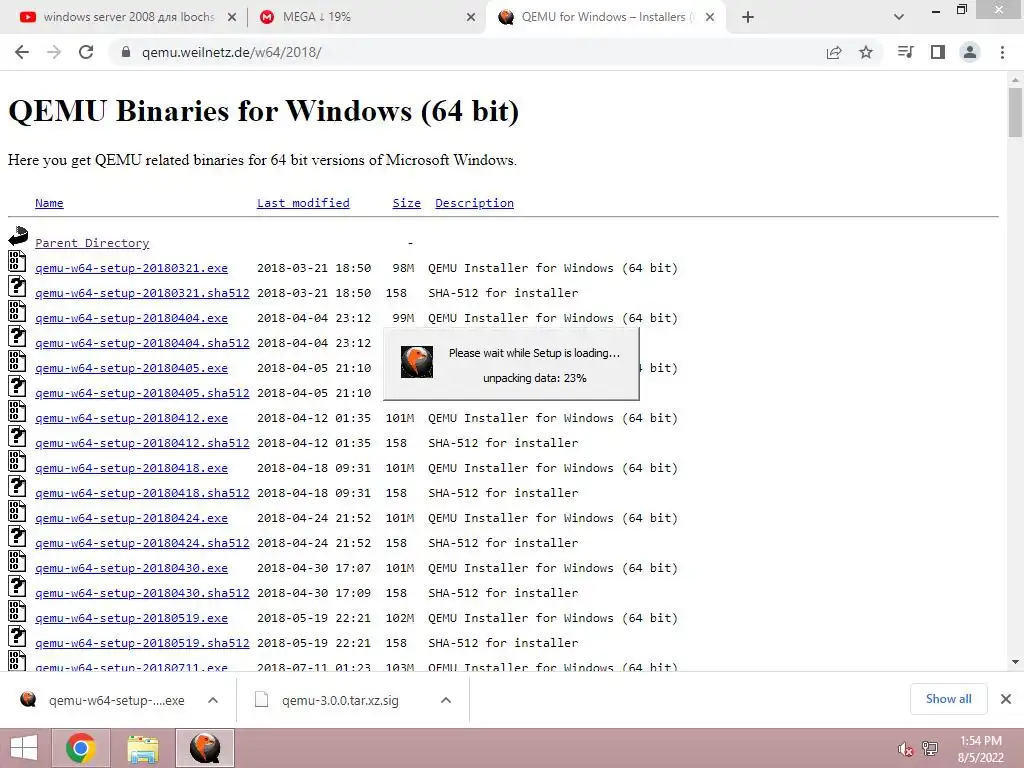Select the QEMU setup taskbar item
The height and width of the screenshot is (768, 1024).
(x=205, y=748)
